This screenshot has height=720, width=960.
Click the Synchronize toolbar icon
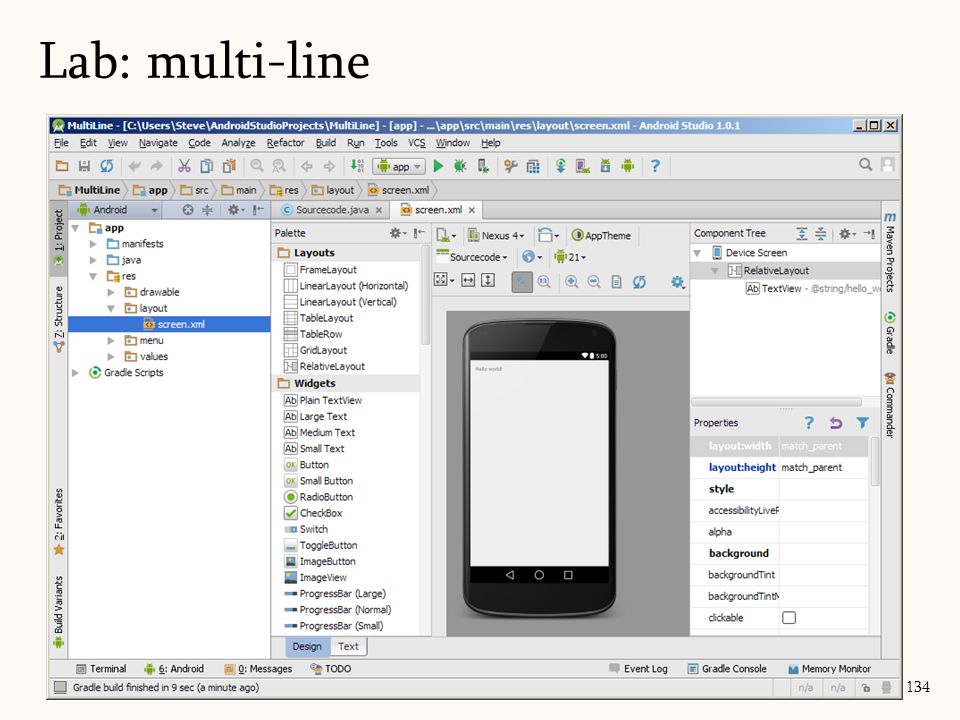coord(107,166)
